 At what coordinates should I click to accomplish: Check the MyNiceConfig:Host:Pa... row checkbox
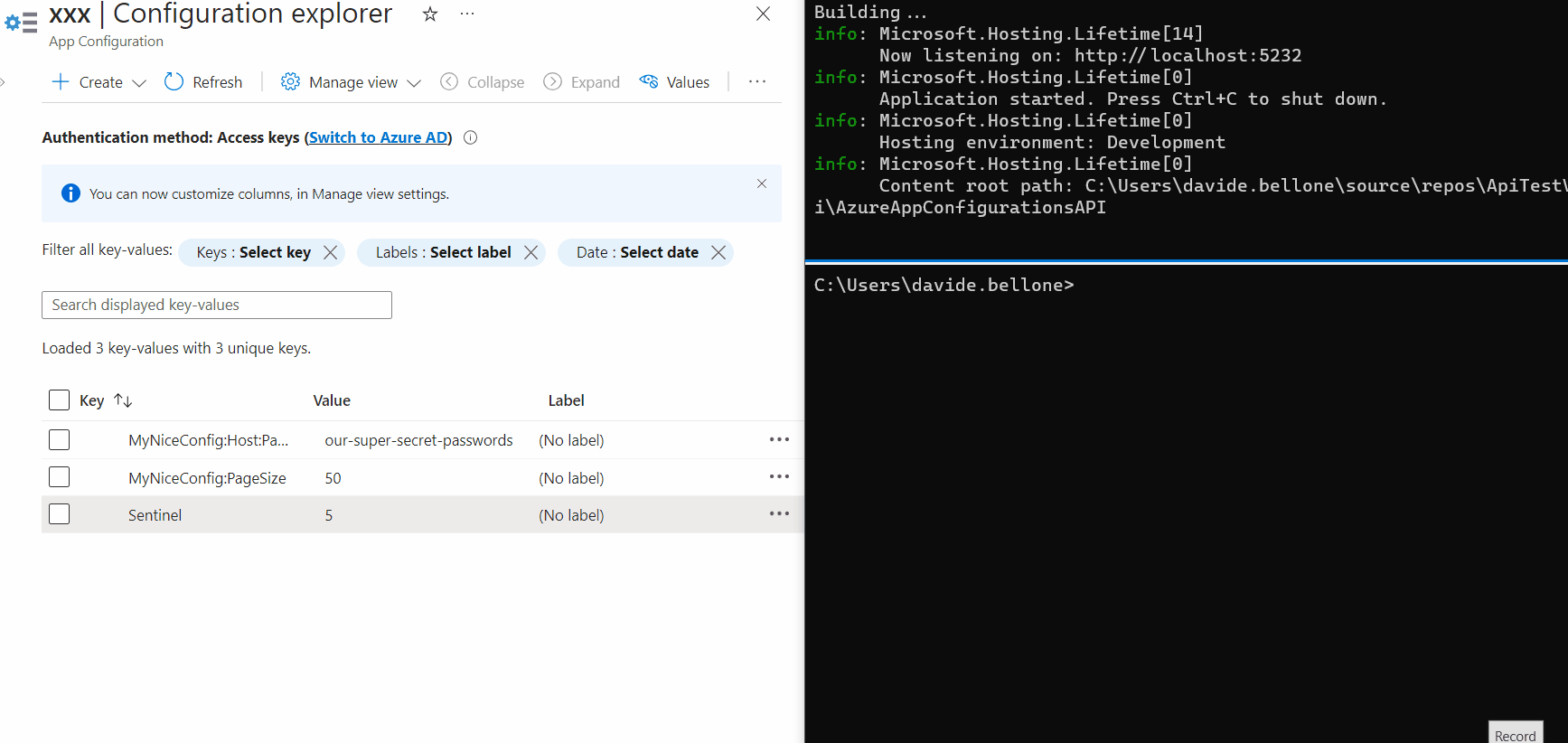point(59,440)
